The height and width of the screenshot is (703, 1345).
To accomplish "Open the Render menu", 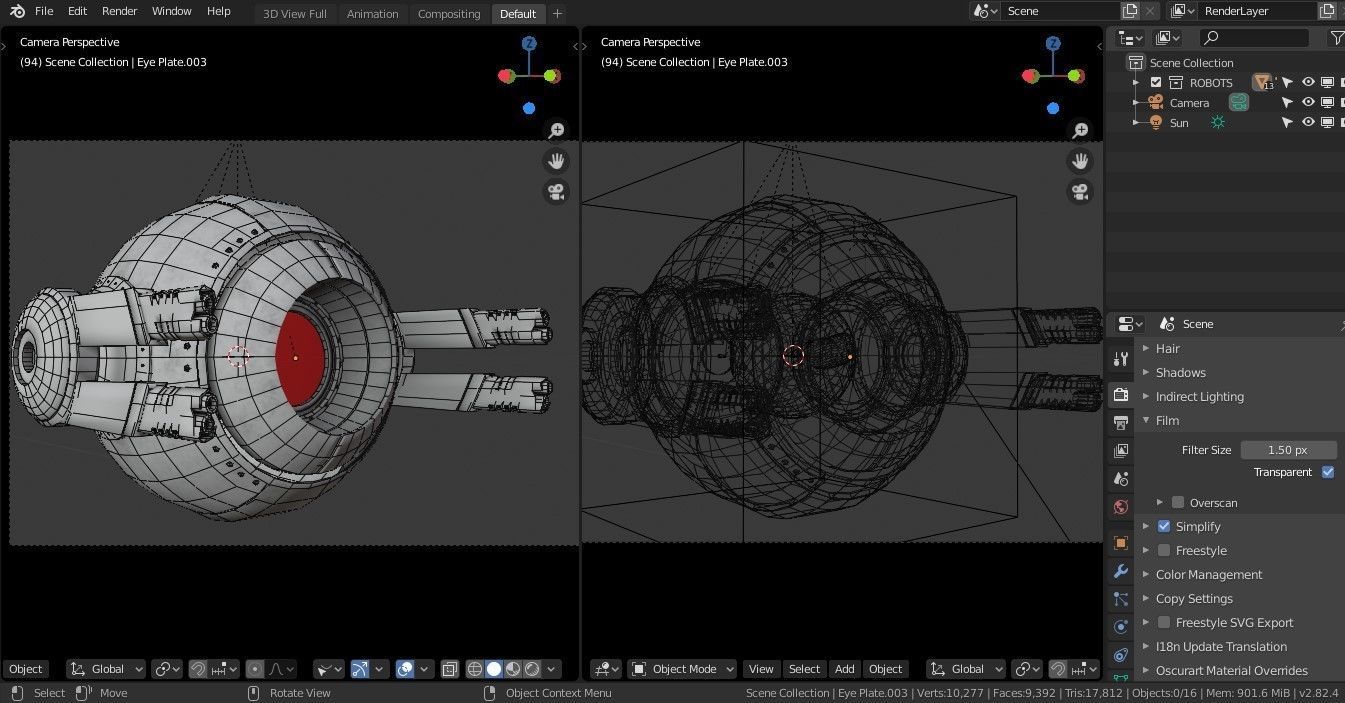I will coord(120,11).
